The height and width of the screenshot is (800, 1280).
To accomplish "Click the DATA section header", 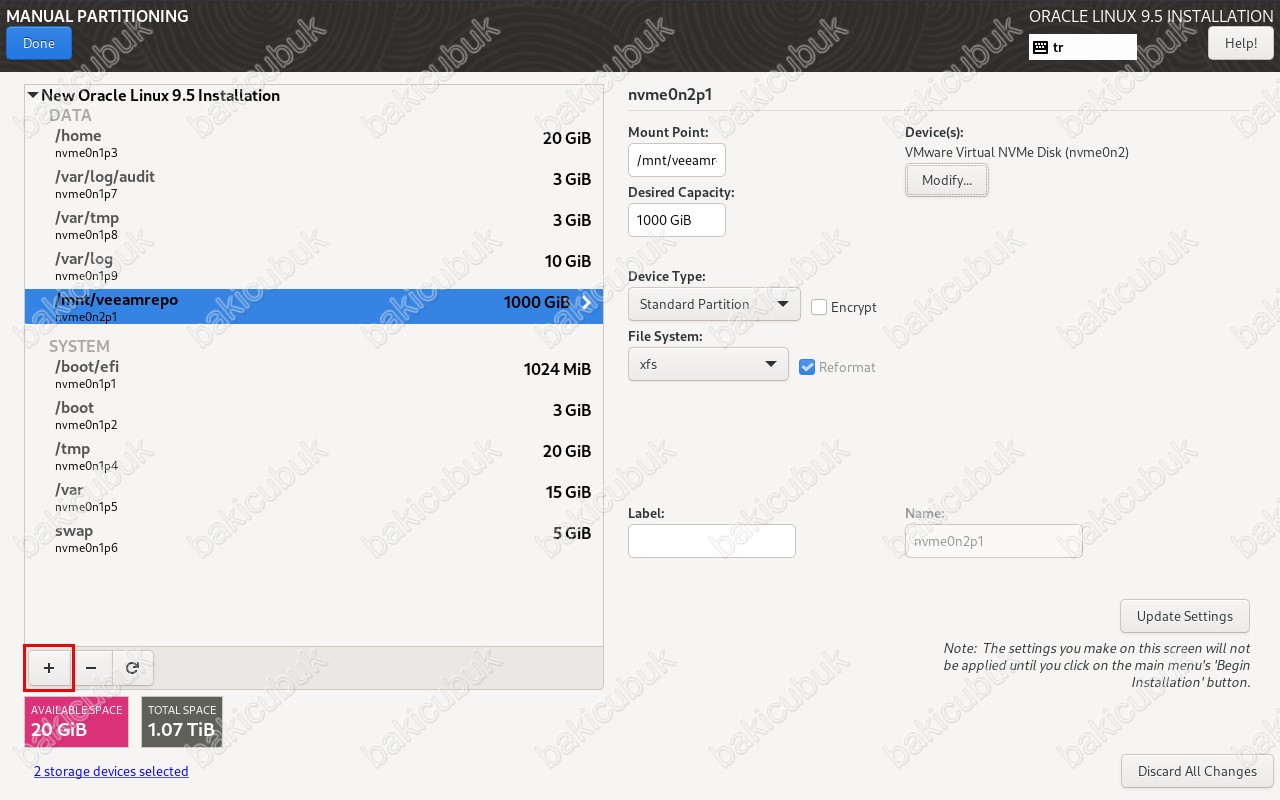I will (x=70, y=115).
